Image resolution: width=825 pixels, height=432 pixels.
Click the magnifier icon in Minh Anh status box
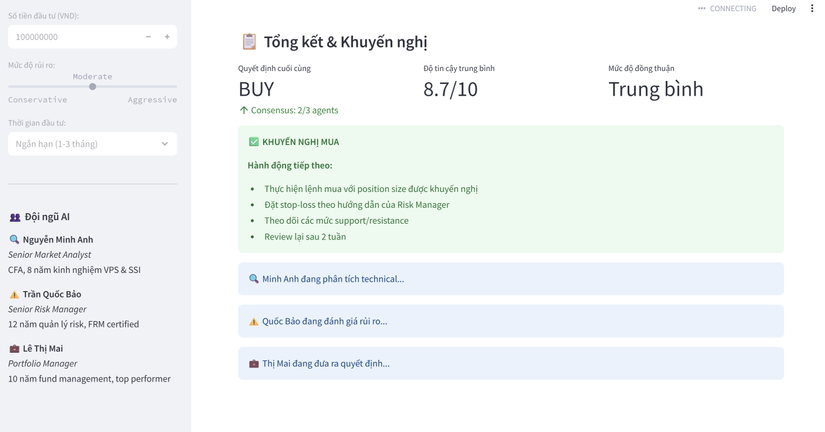(254, 279)
